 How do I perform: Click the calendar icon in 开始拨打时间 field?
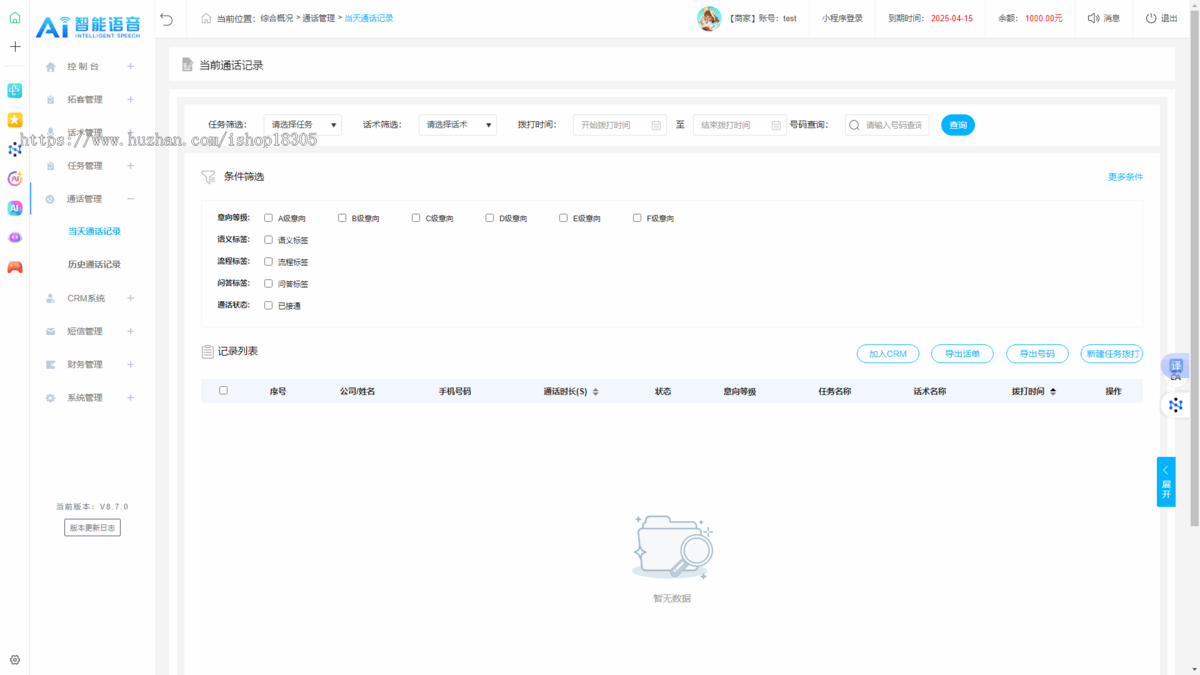(x=656, y=125)
